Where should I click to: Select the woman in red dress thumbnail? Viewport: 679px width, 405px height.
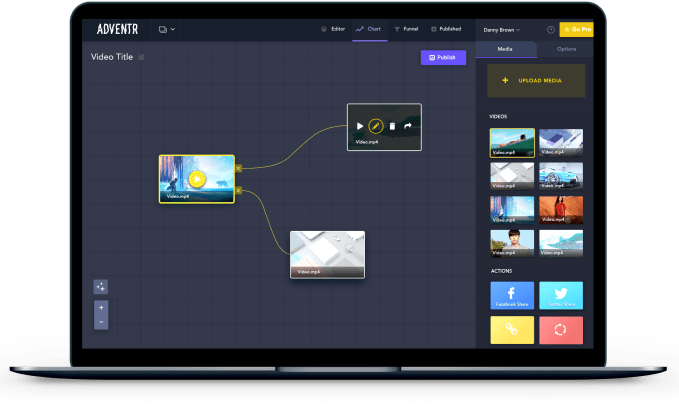[x=561, y=210]
